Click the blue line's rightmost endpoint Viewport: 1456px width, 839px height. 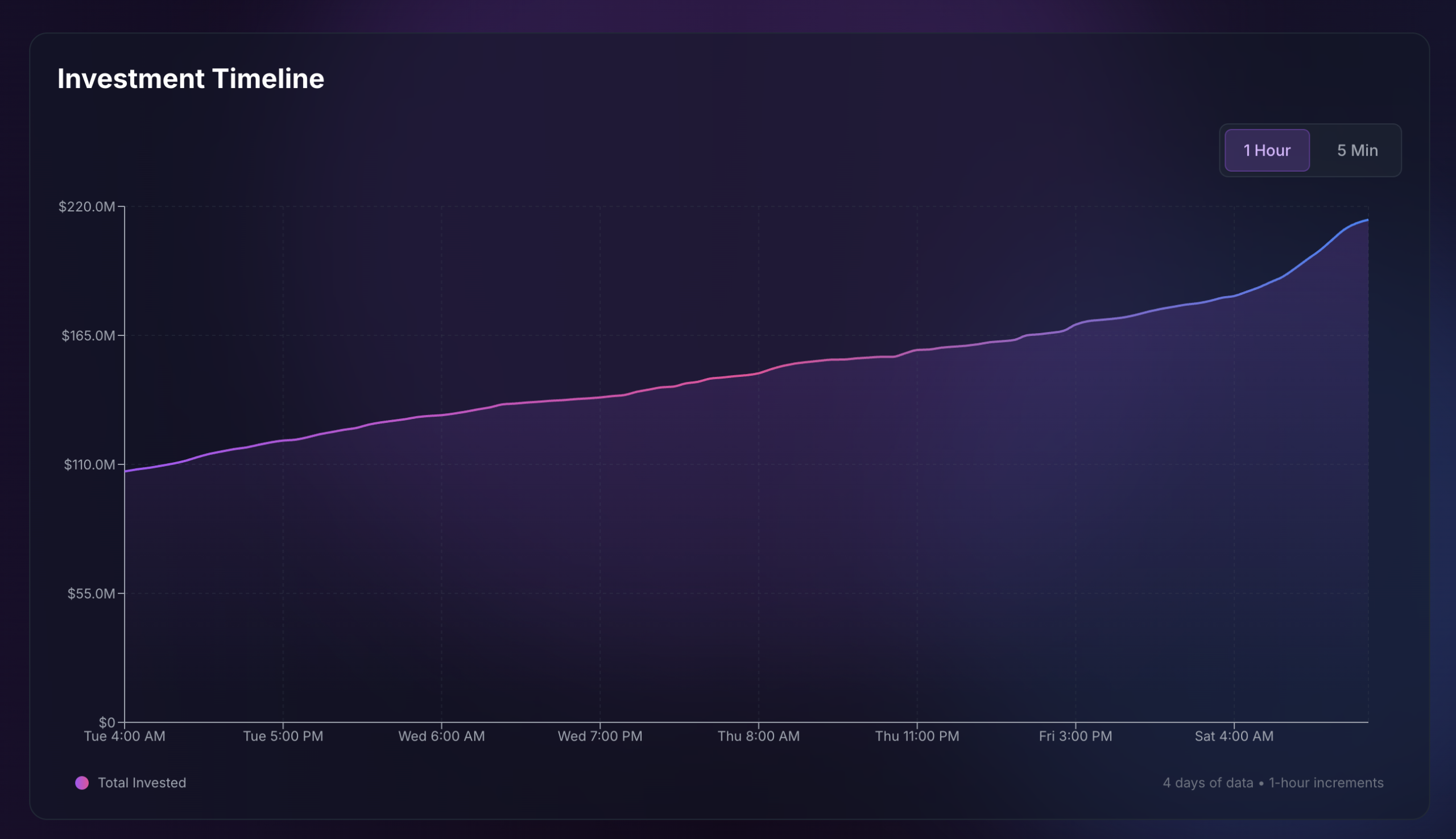[1367, 220]
